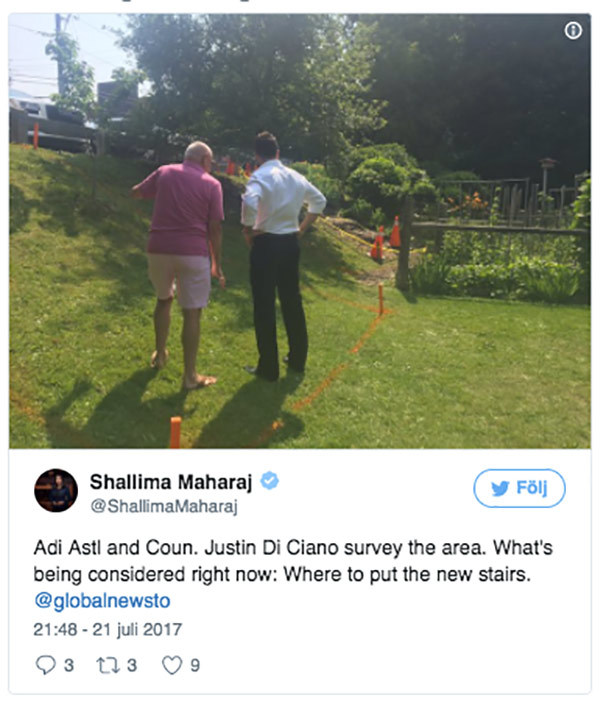Click the reply speech bubble icon
The height and width of the screenshot is (701, 600).
tap(45, 665)
